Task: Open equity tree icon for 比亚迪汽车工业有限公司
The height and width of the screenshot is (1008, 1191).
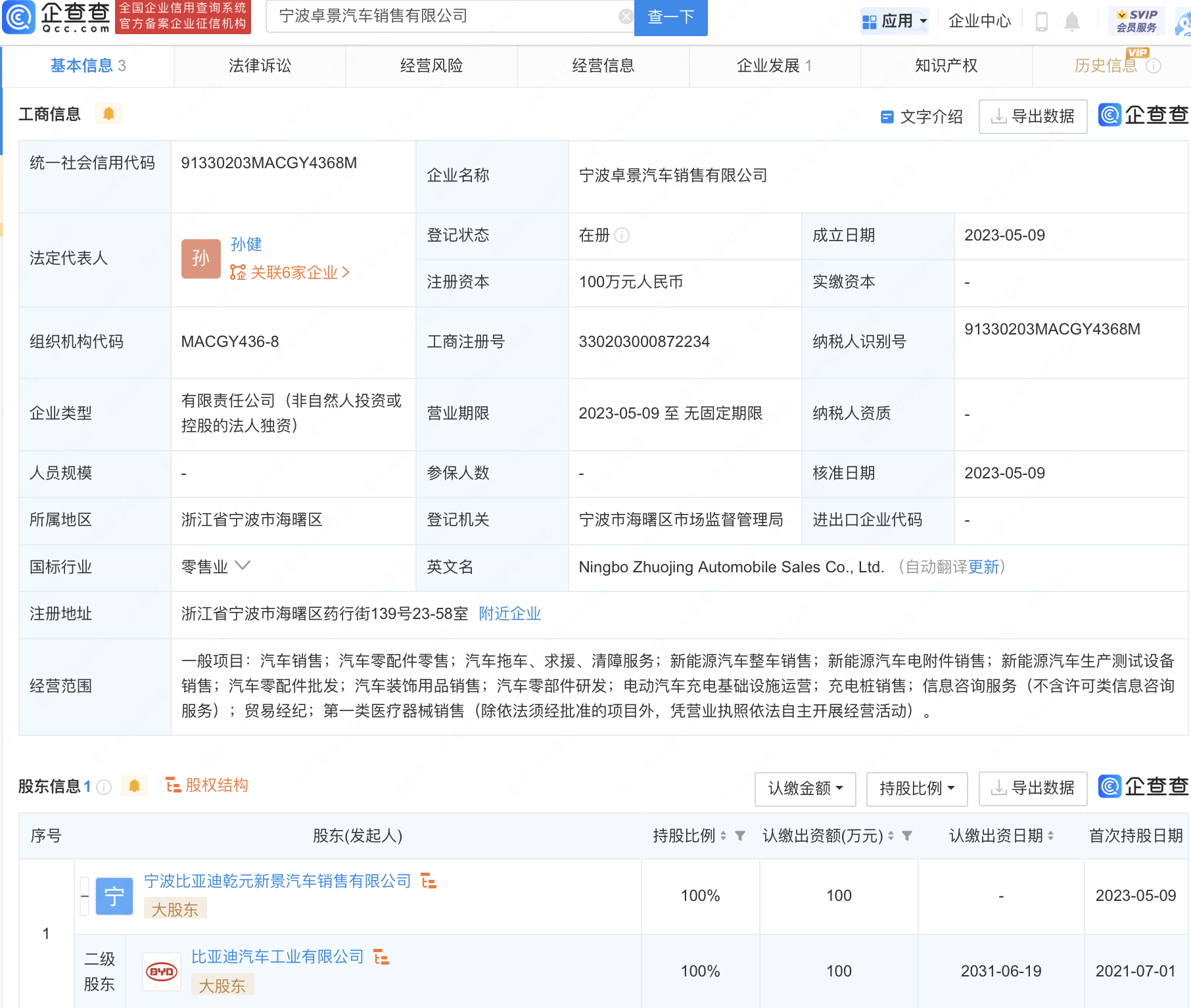Action: 381,957
